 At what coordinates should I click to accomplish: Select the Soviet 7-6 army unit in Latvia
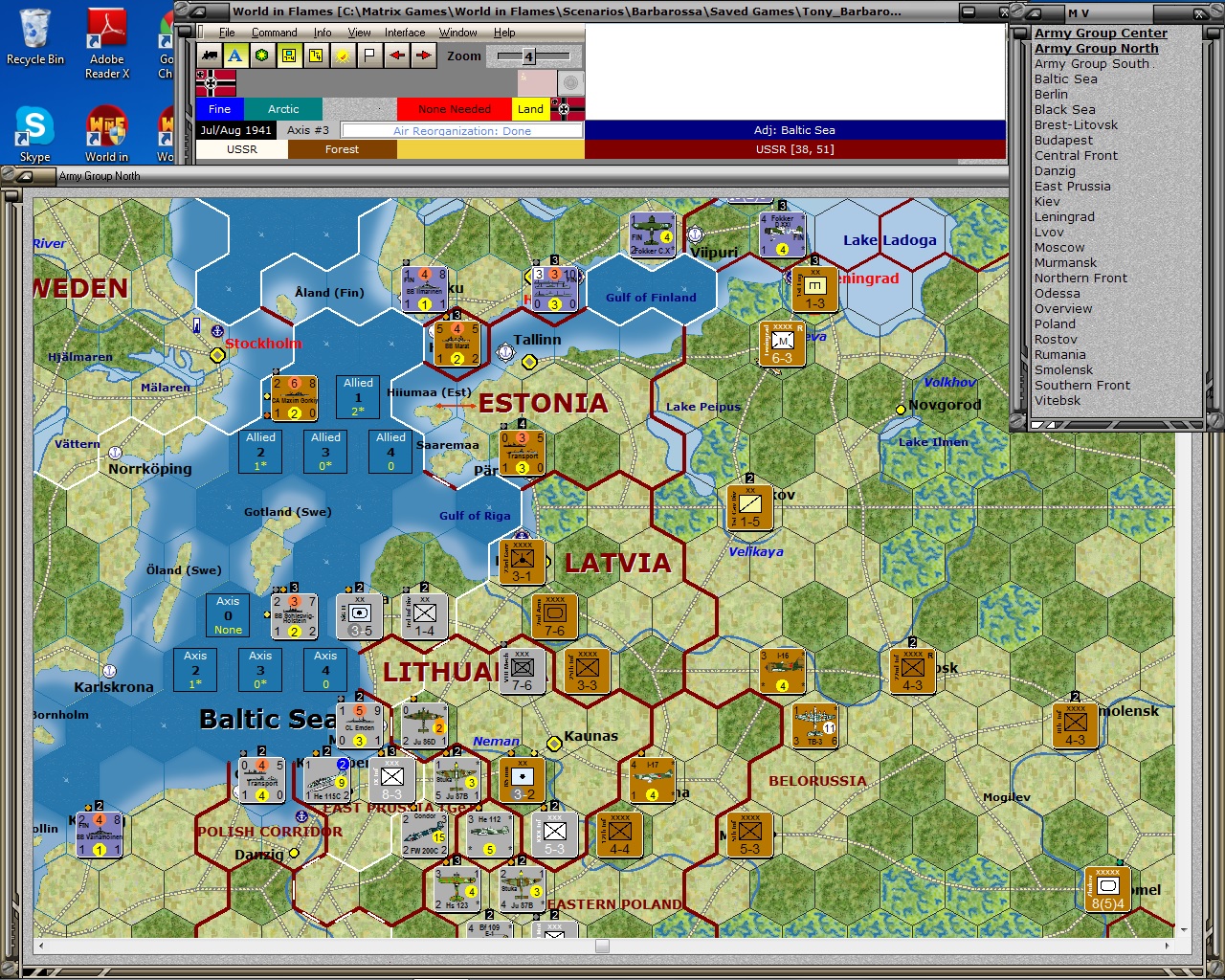[x=554, y=616]
